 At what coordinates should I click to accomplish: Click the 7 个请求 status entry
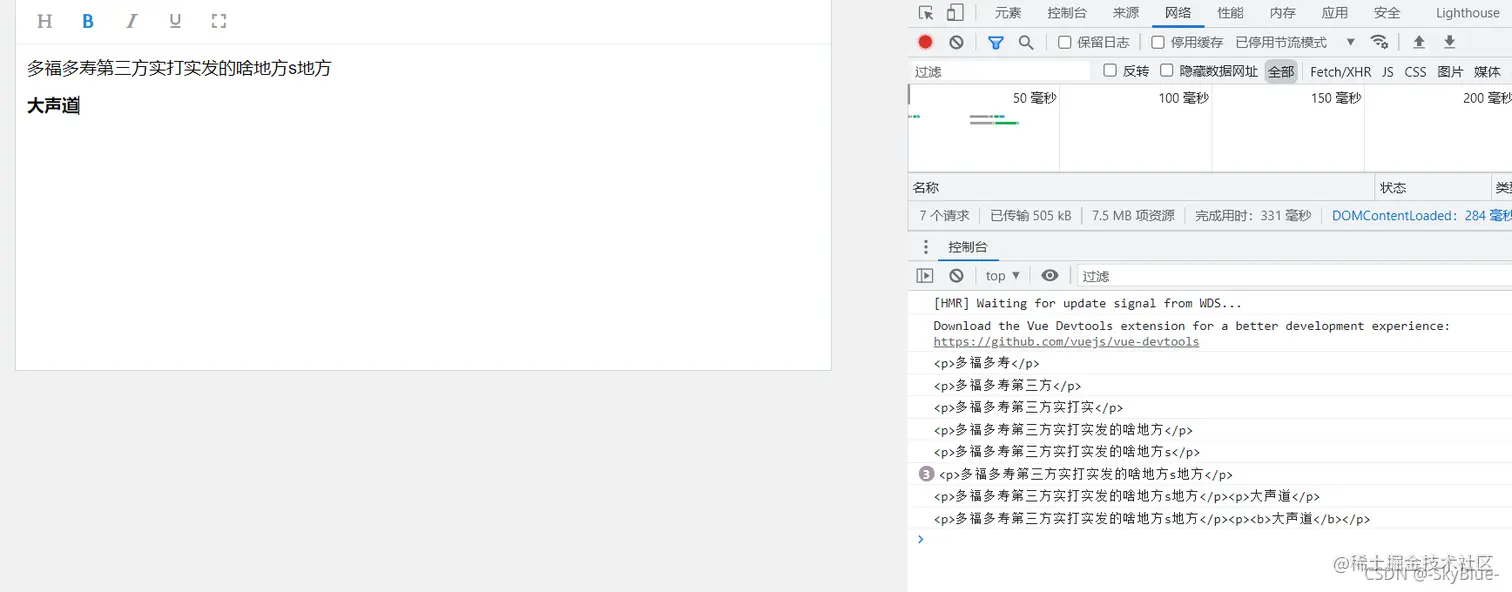click(944, 215)
